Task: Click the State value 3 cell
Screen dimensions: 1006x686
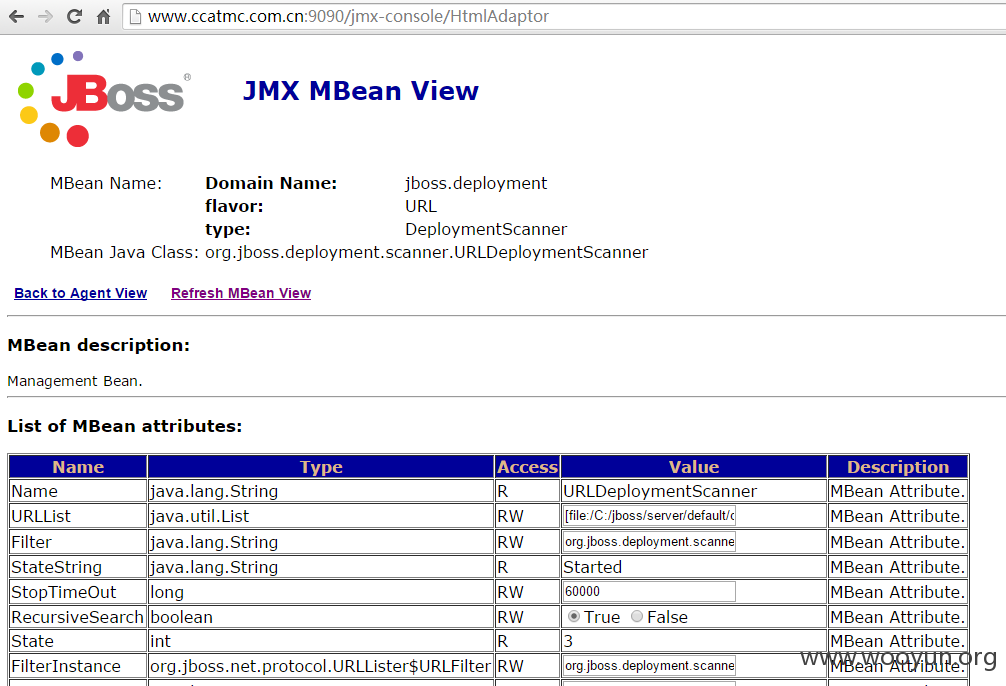Action: pos(694,641)
